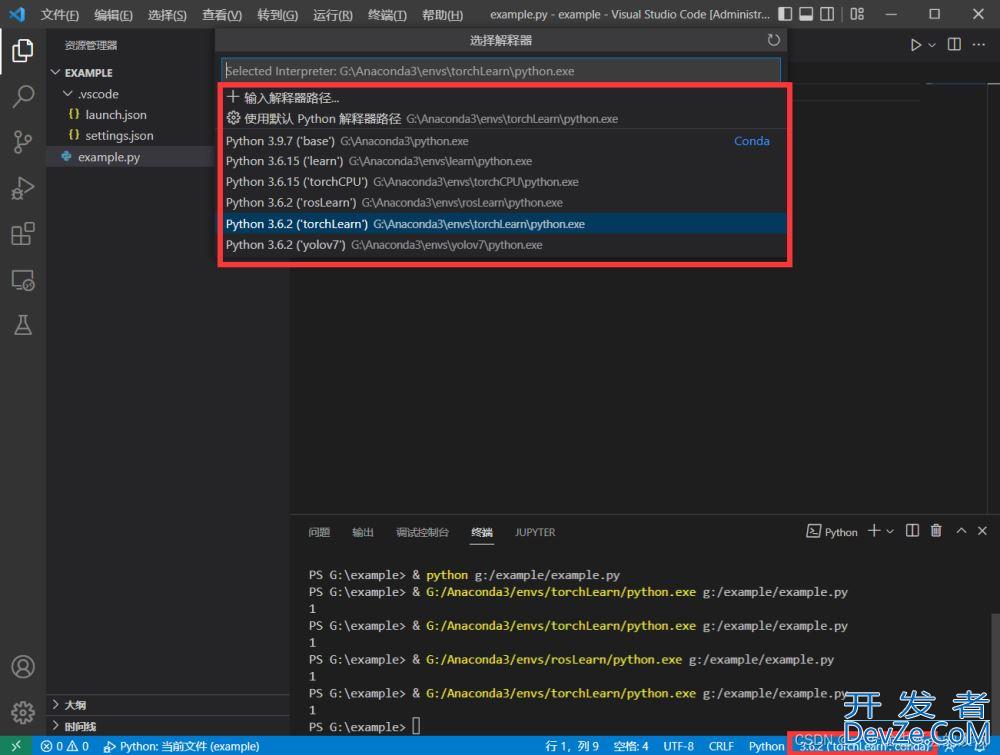Screen dimensions: 1000x755
Task: Click the remote window indicator in status bar
Action: point(16,745)
